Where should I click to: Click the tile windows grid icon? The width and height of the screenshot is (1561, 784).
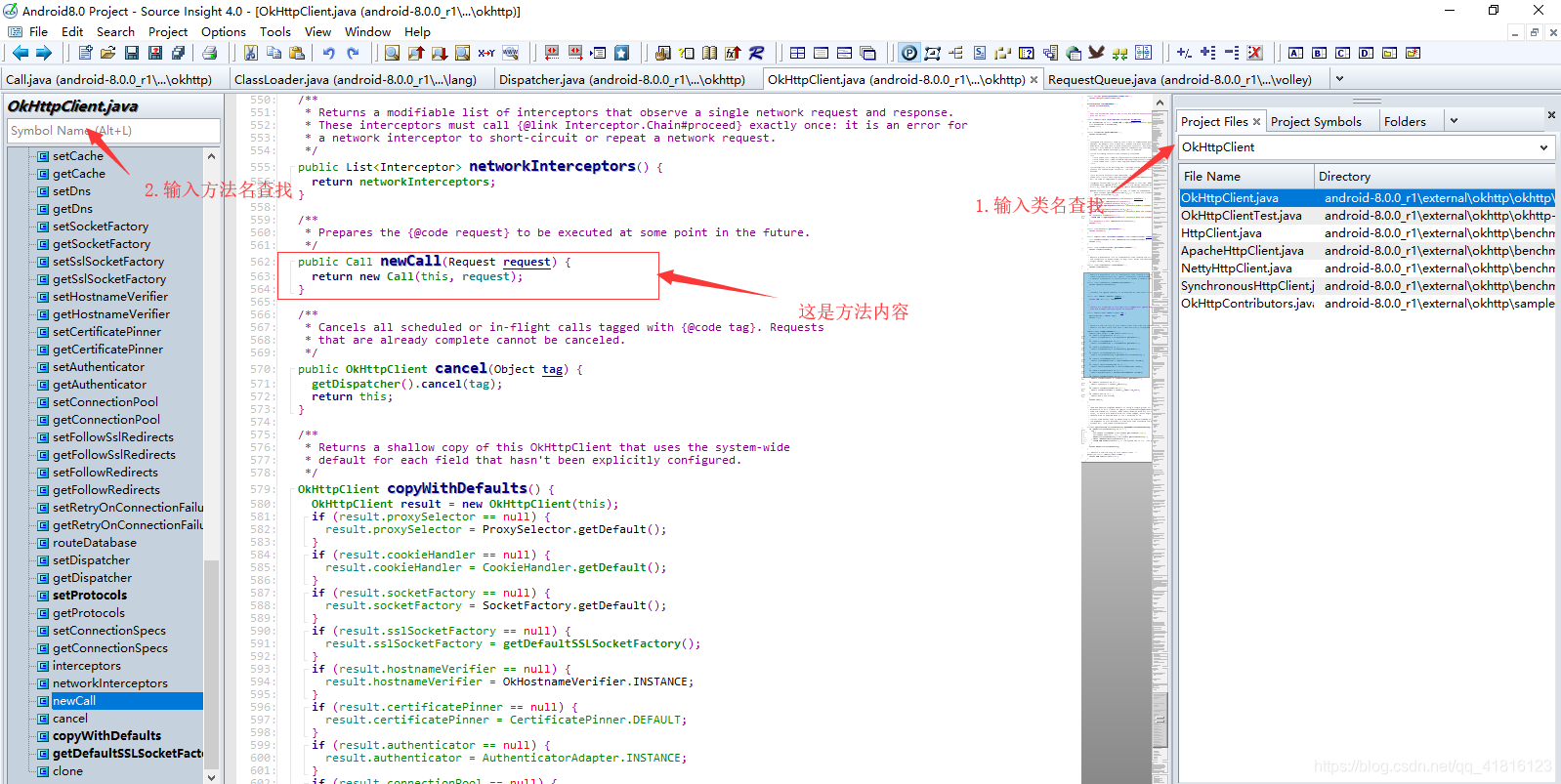click(x=798, y=53)
